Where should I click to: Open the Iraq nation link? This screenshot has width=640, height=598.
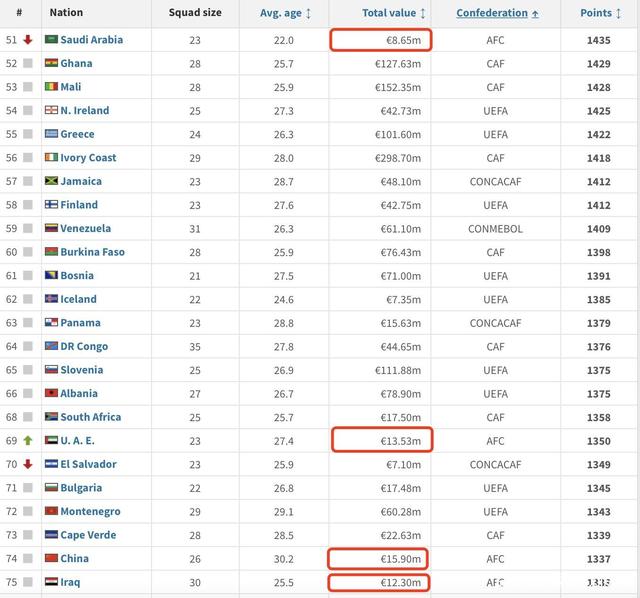70,582
